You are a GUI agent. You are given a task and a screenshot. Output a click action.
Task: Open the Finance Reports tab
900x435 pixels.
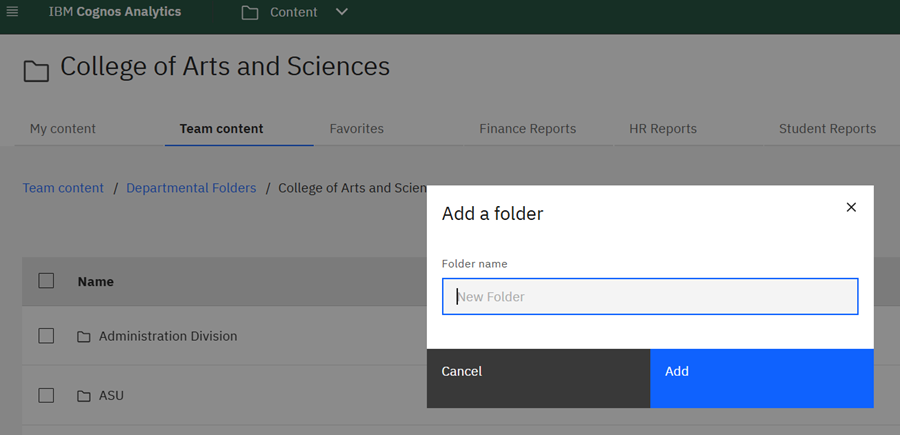pyautogui.click(x=527, y=129)
